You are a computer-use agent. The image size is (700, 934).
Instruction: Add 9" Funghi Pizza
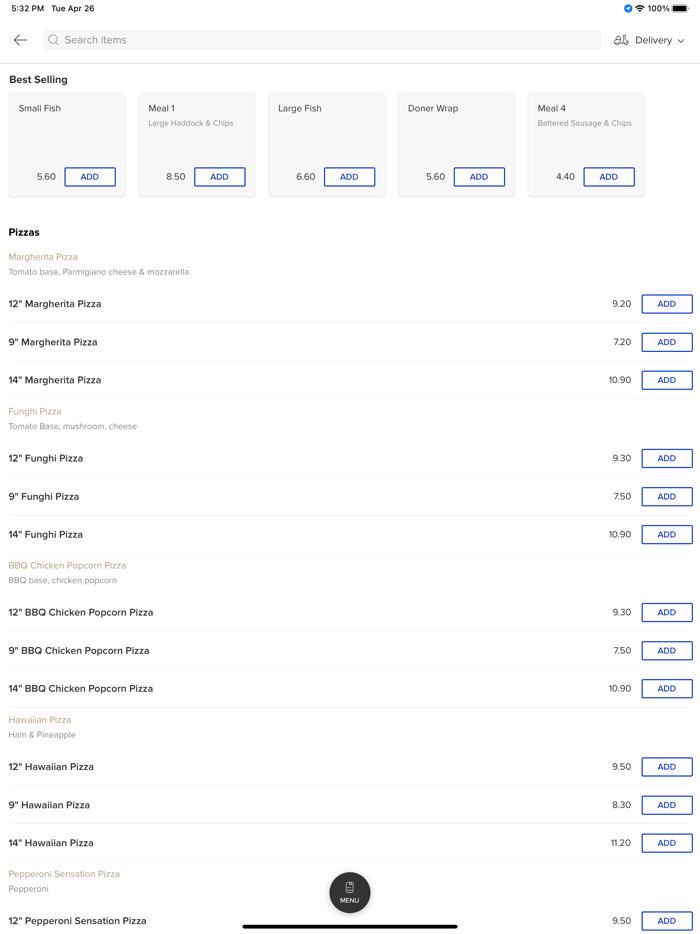point(667,496)
